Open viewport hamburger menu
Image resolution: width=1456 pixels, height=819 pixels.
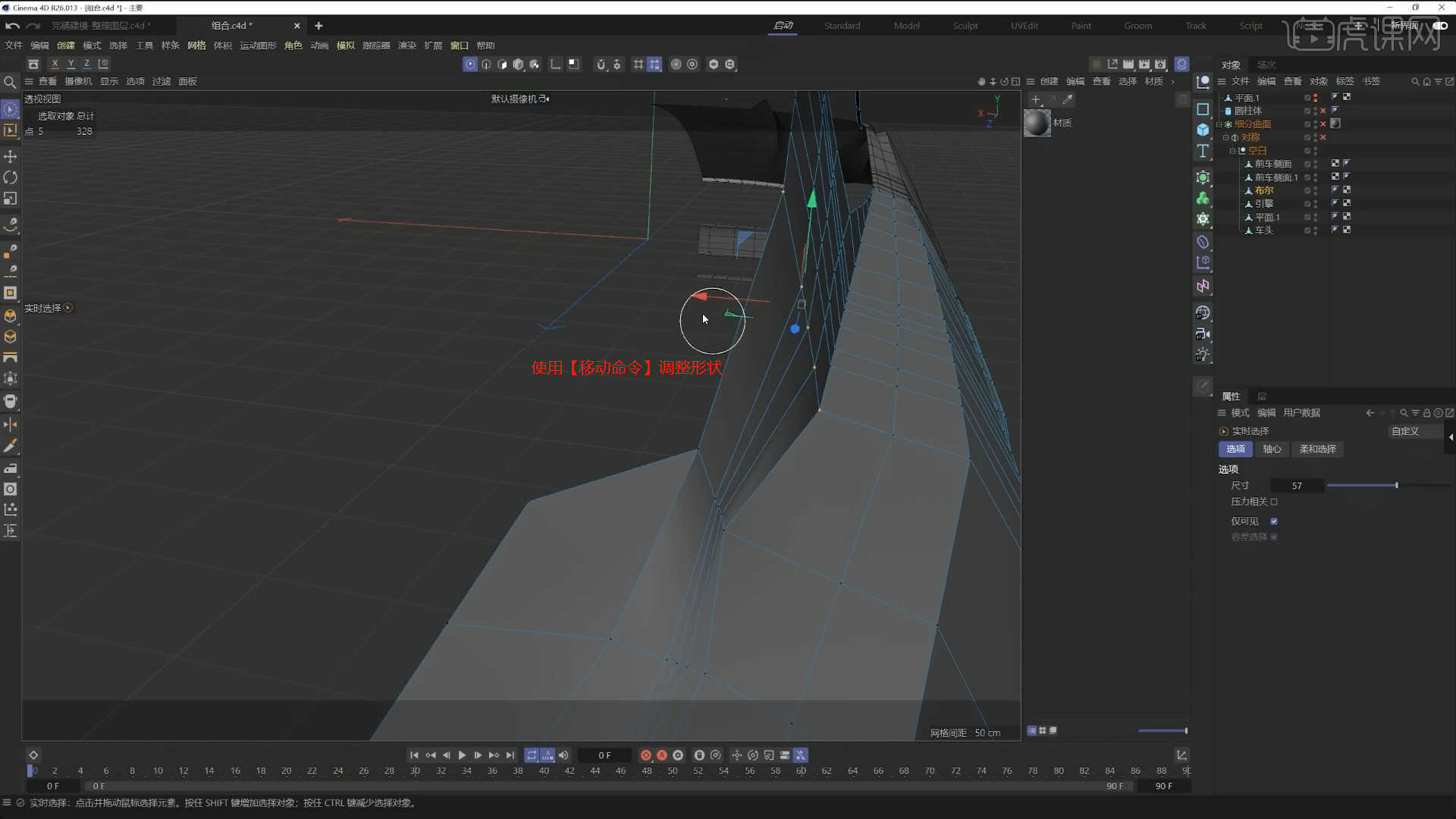coord(29,82)
